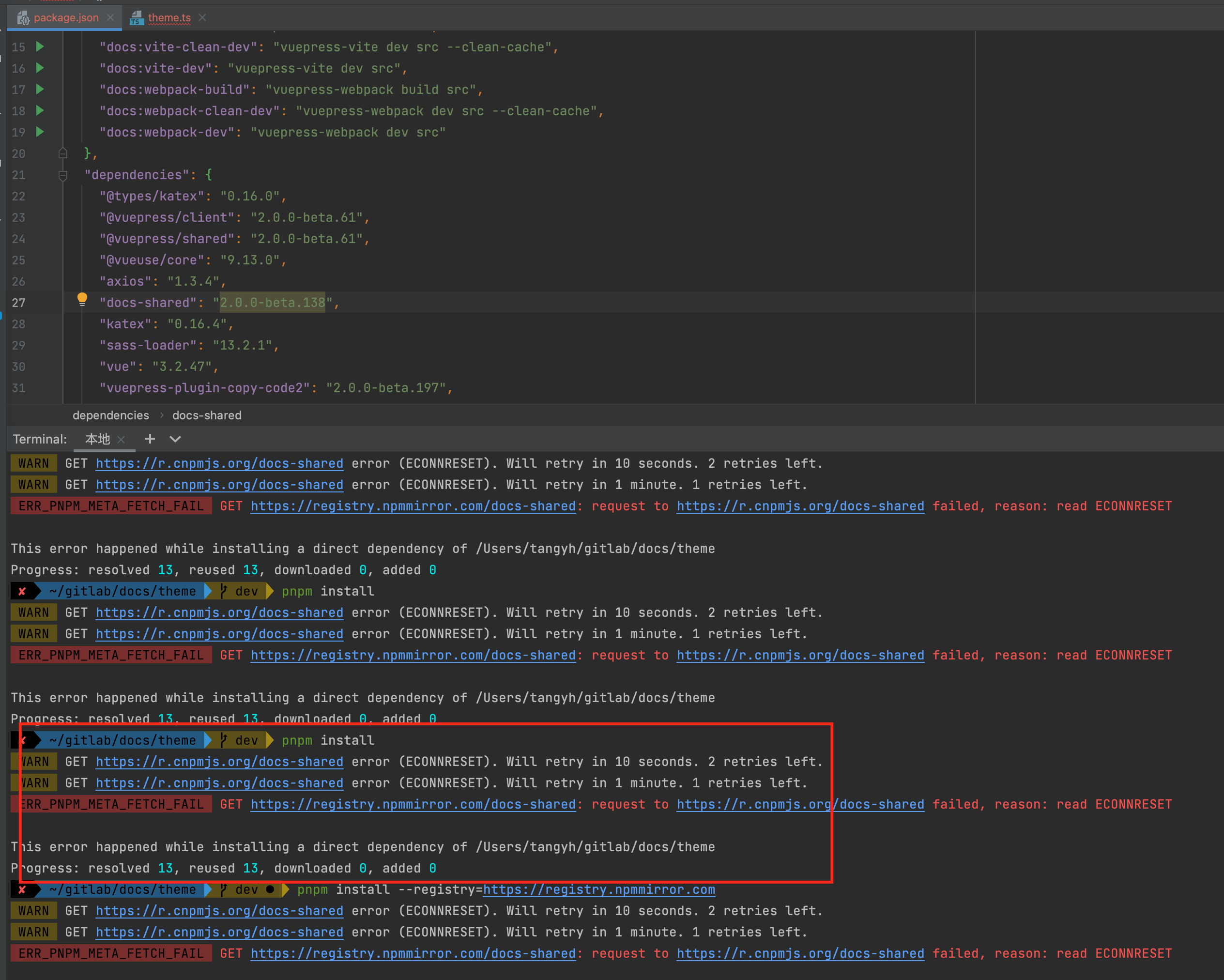Open the first registry.npmmirror.com/docs-shared error link
This screenshot has height=980, width=1224.
[x=413, y=506]
